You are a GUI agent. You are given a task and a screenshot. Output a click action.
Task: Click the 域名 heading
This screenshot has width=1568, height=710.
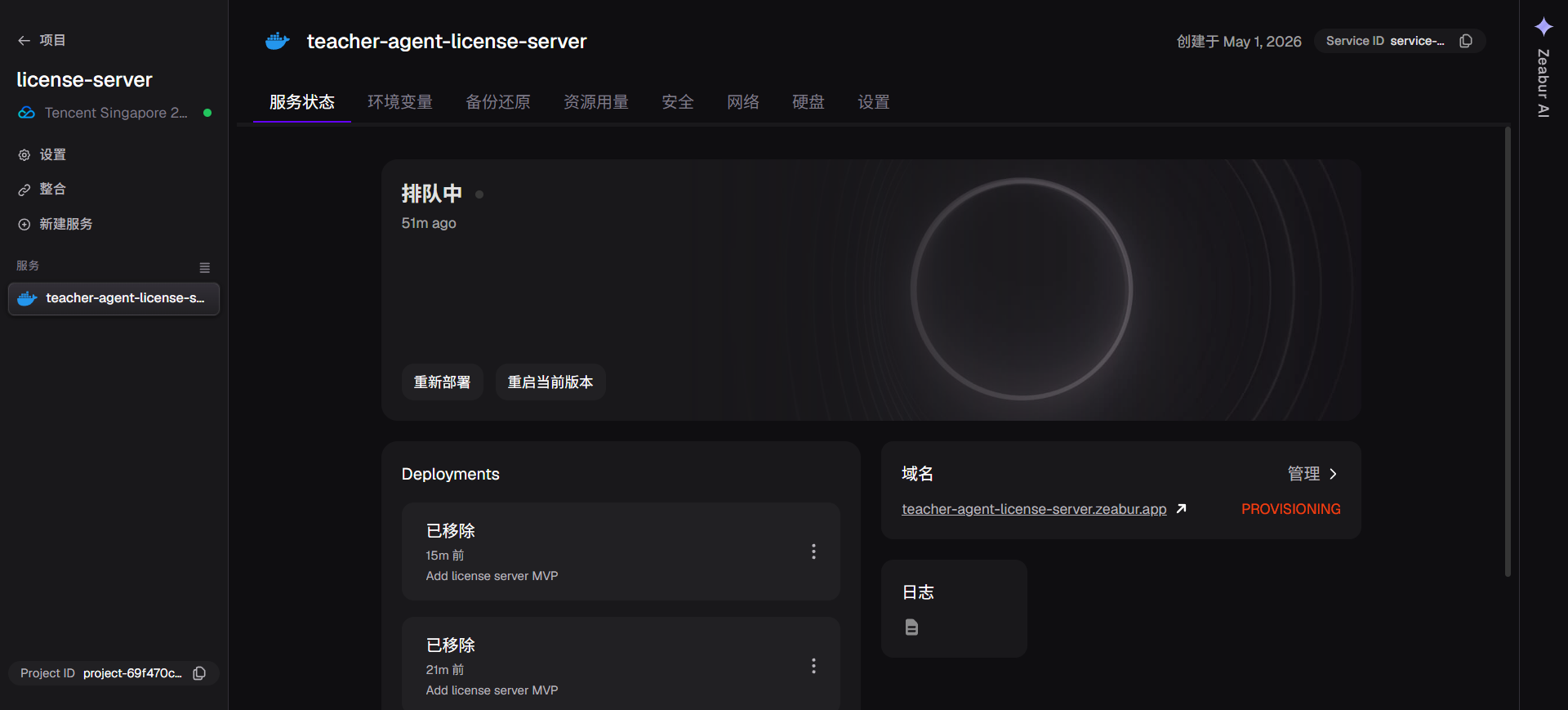[x=917, y=474]
